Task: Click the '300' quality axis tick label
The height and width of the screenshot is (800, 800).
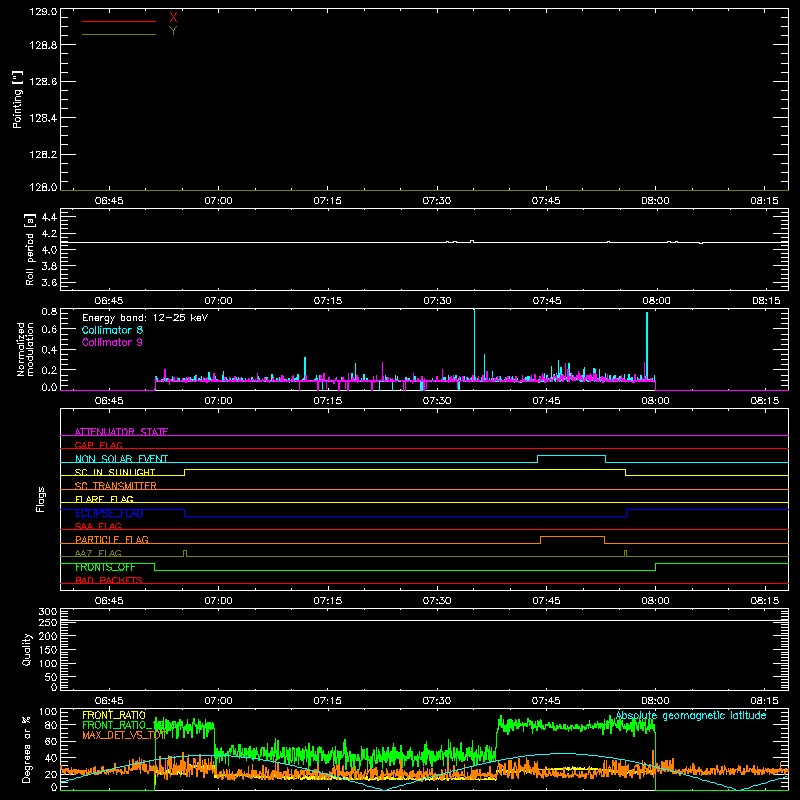Action: tap(47, 612)
